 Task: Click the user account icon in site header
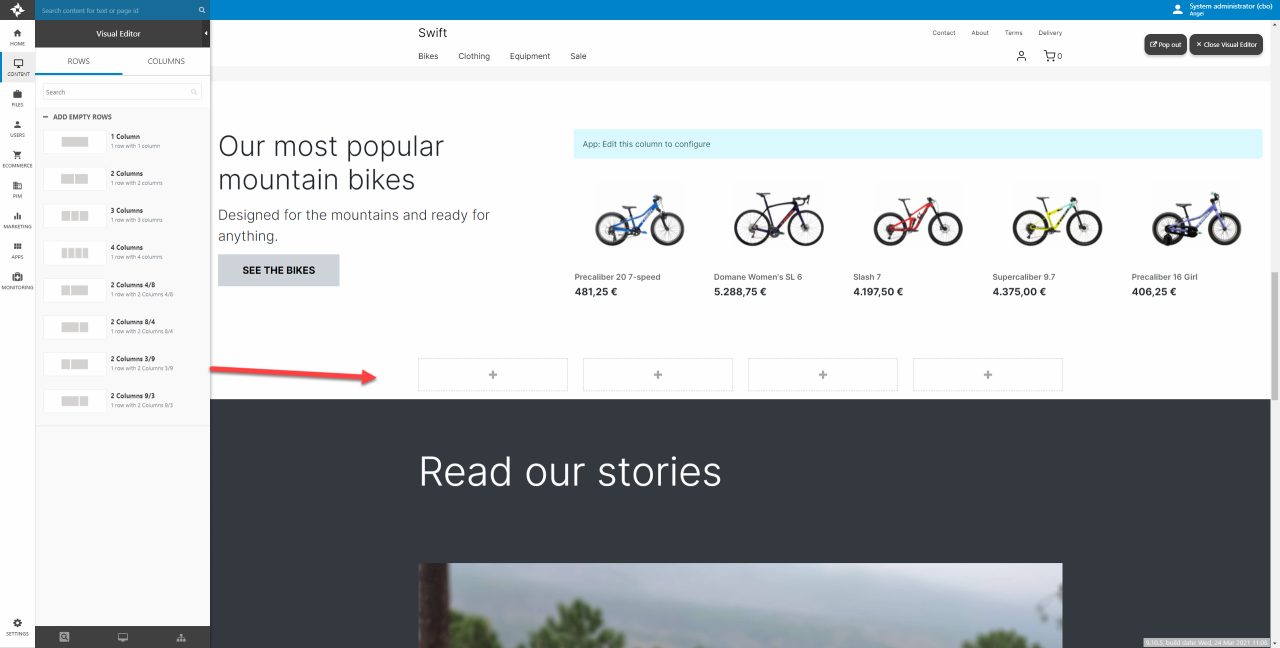coord(1021,56)
